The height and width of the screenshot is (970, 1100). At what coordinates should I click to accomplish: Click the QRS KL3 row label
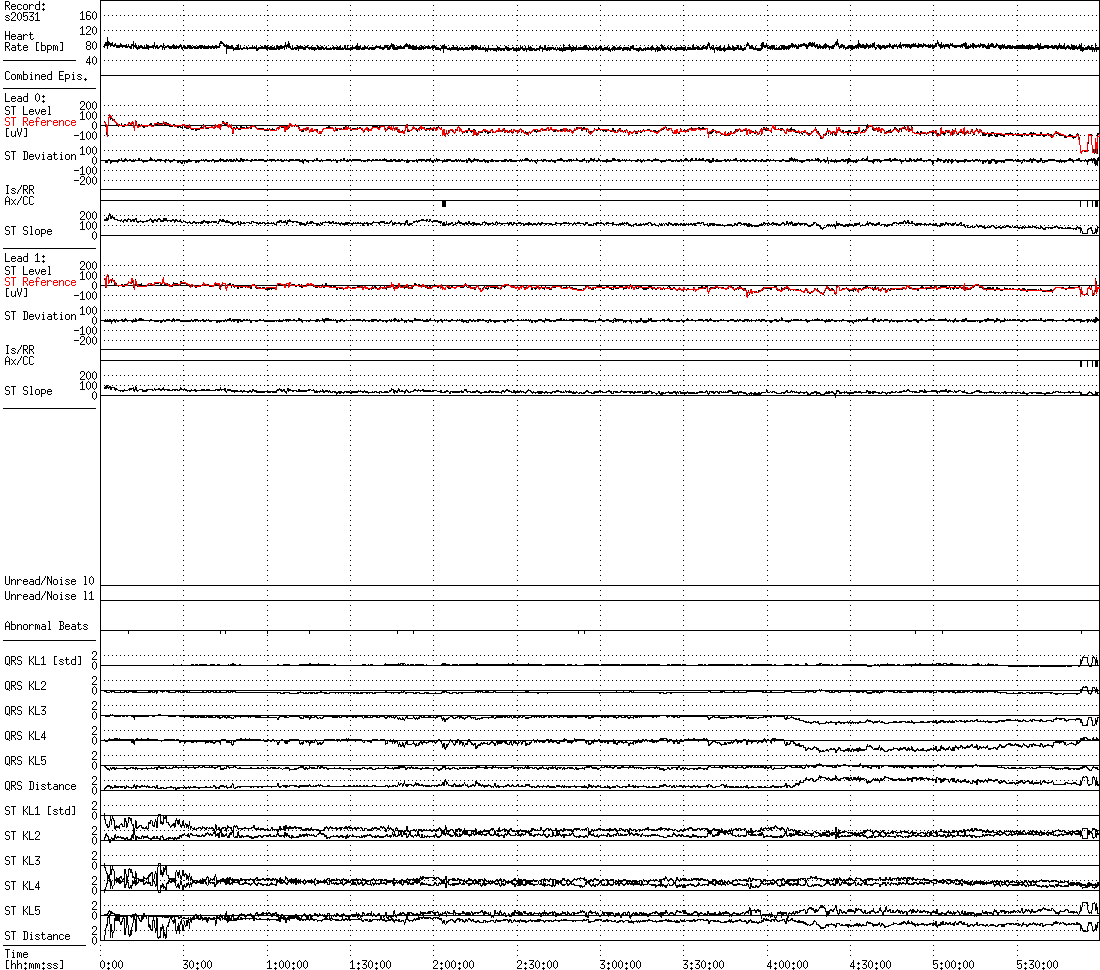pyautogui.click(x=25, y=711)
